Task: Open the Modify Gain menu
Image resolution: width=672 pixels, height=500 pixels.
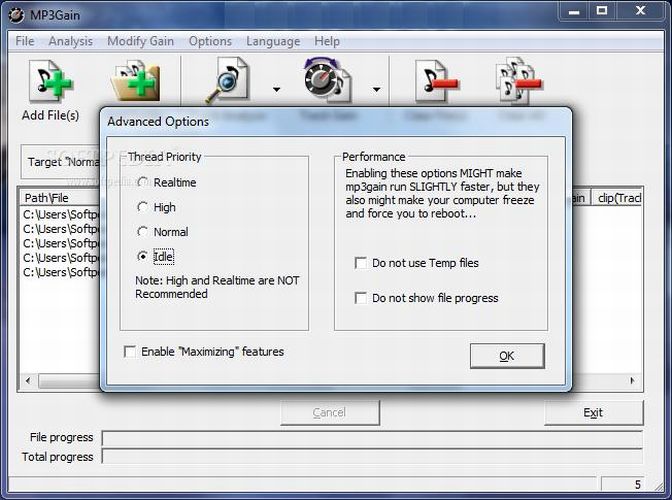Action: (x=141, y=41)
